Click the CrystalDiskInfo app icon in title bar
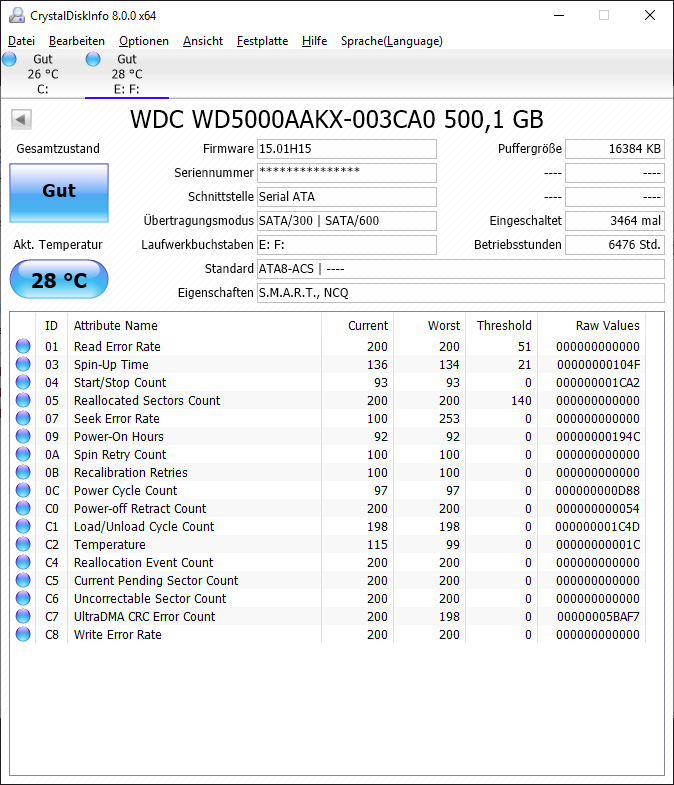 click(x=17, y=16)
